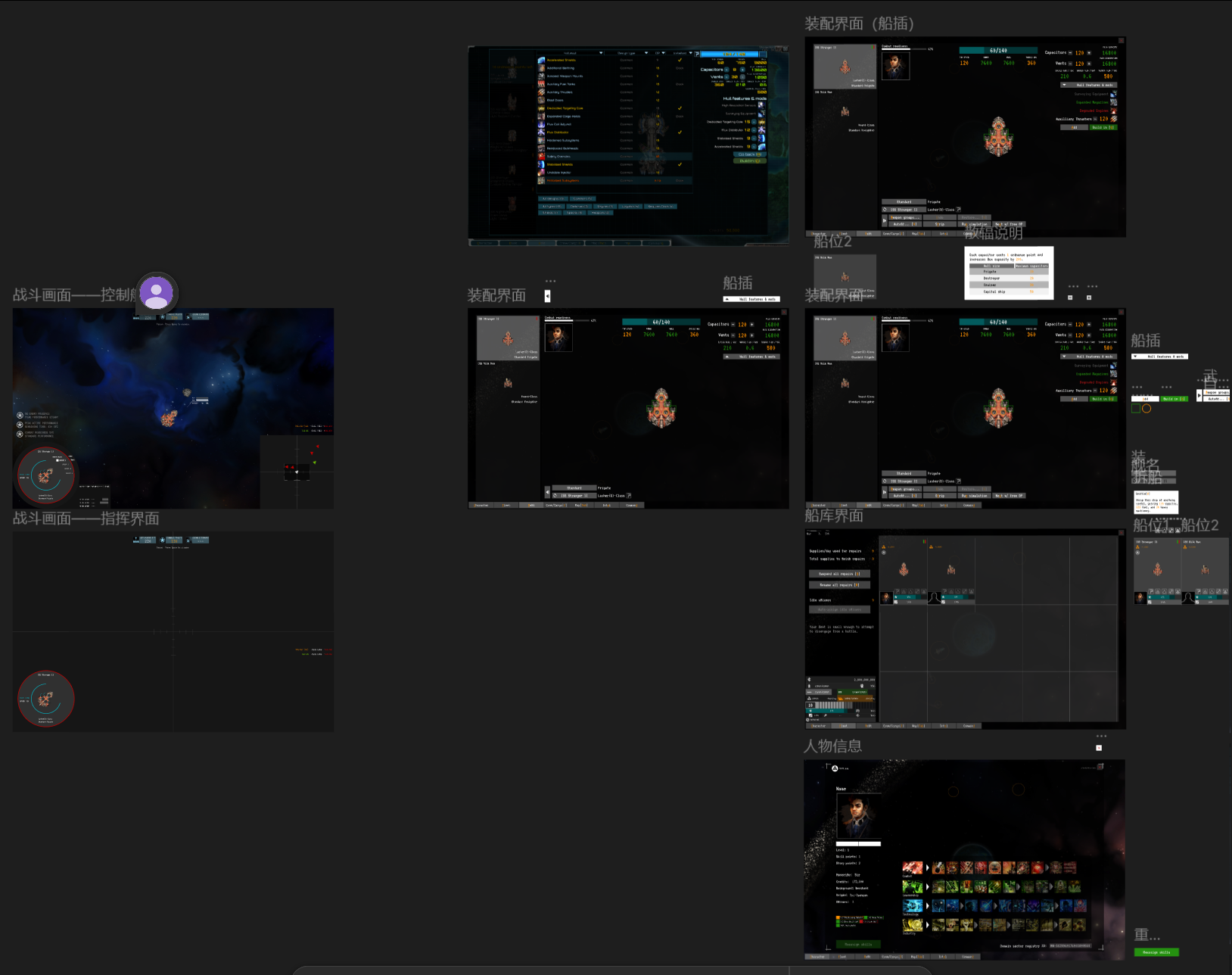
Task: Click the green 'Build in' component beside white Add
Action: 1174,399
